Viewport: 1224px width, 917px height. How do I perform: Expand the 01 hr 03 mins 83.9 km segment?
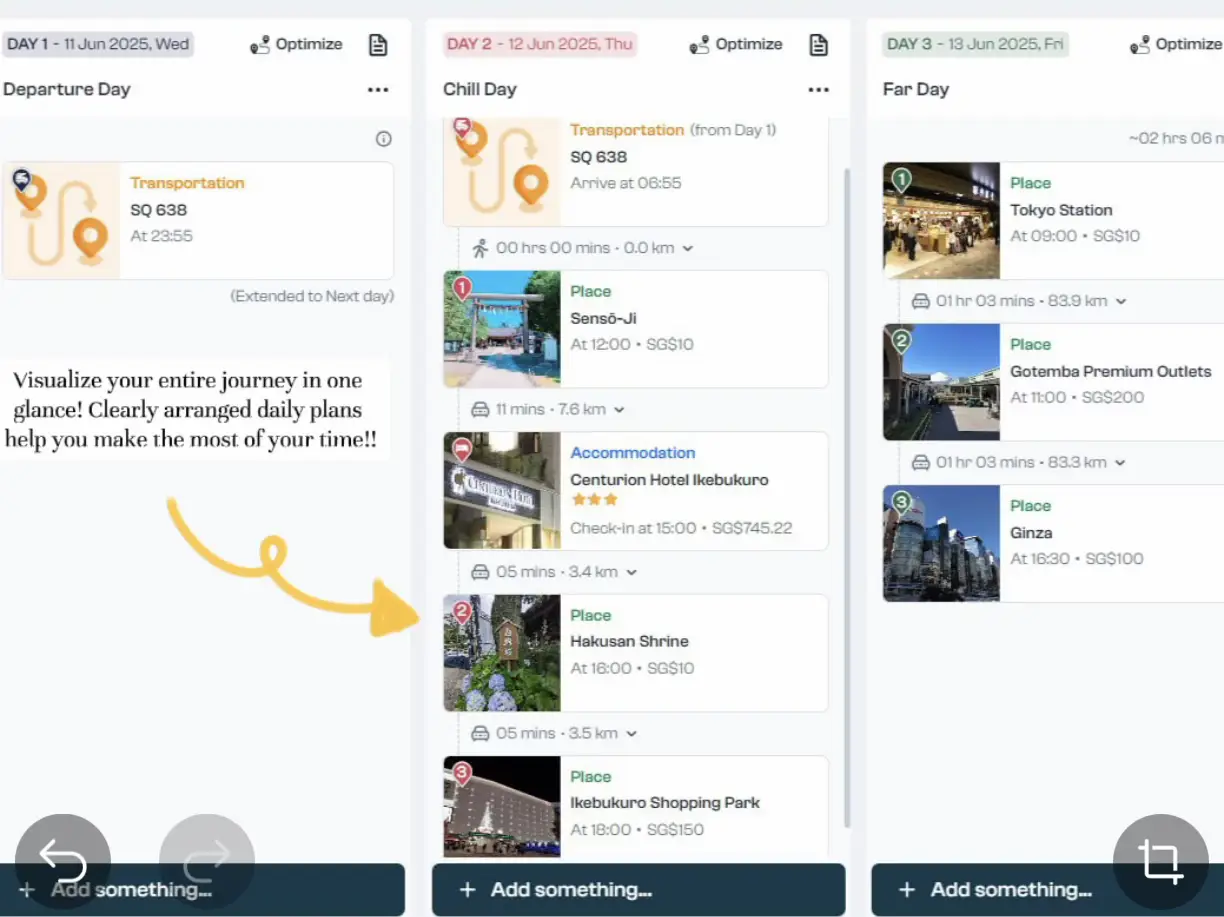tap(1120, 301)
